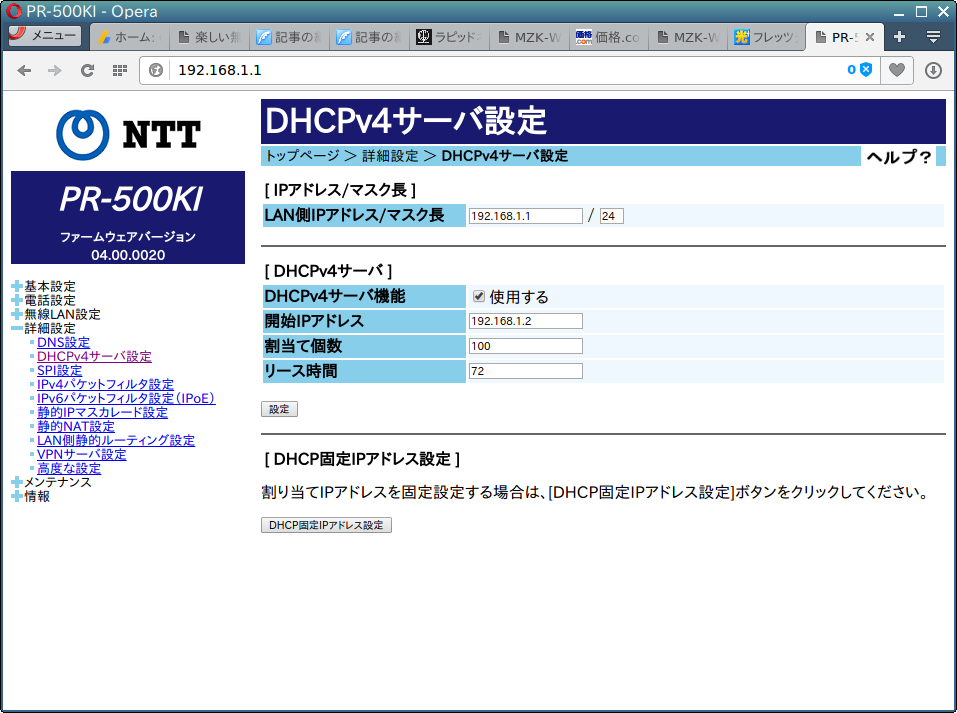
Task: Open the DNS設定 link
Action: (x=63, y=342)
